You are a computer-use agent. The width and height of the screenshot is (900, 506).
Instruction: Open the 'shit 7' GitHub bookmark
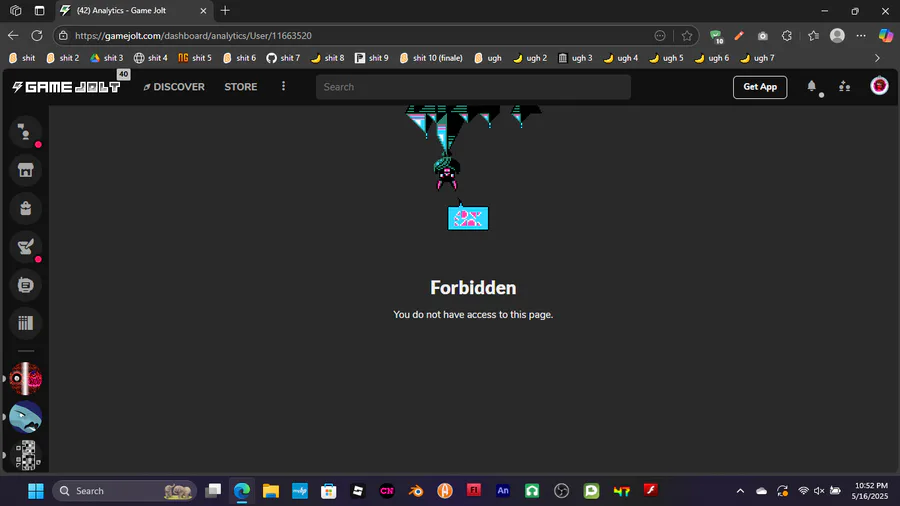click(x=283, y=58)
